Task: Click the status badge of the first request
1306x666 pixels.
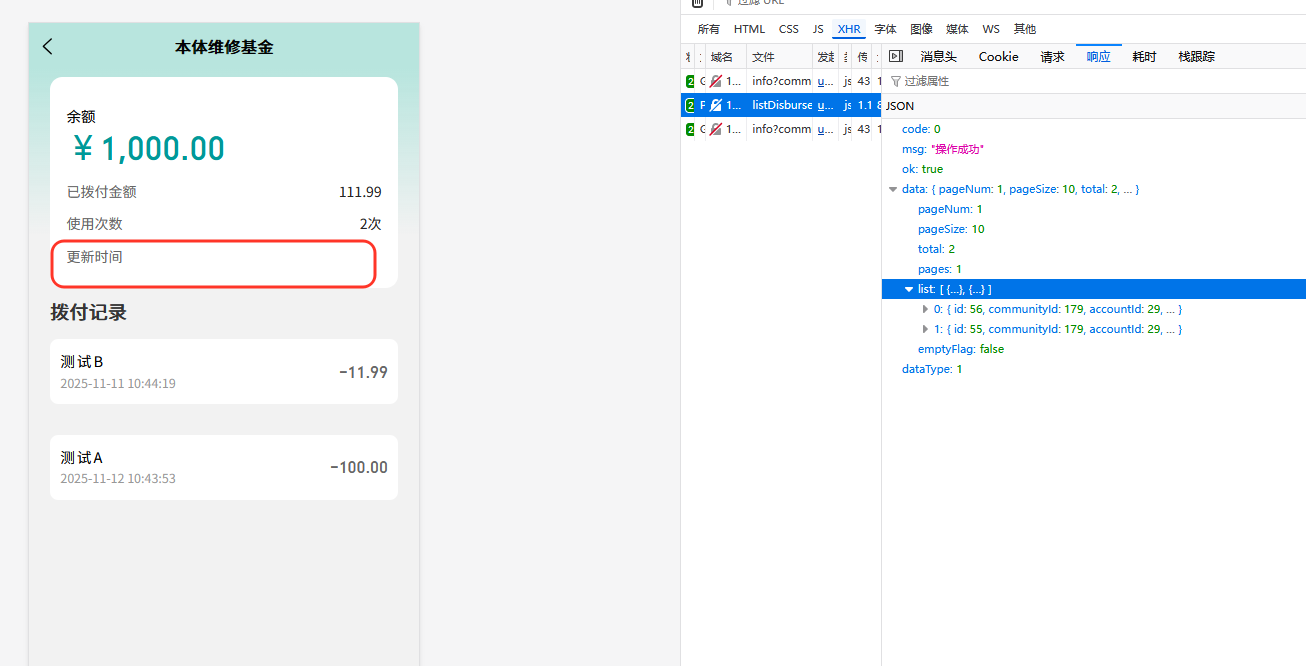Action: click(689, 81)
